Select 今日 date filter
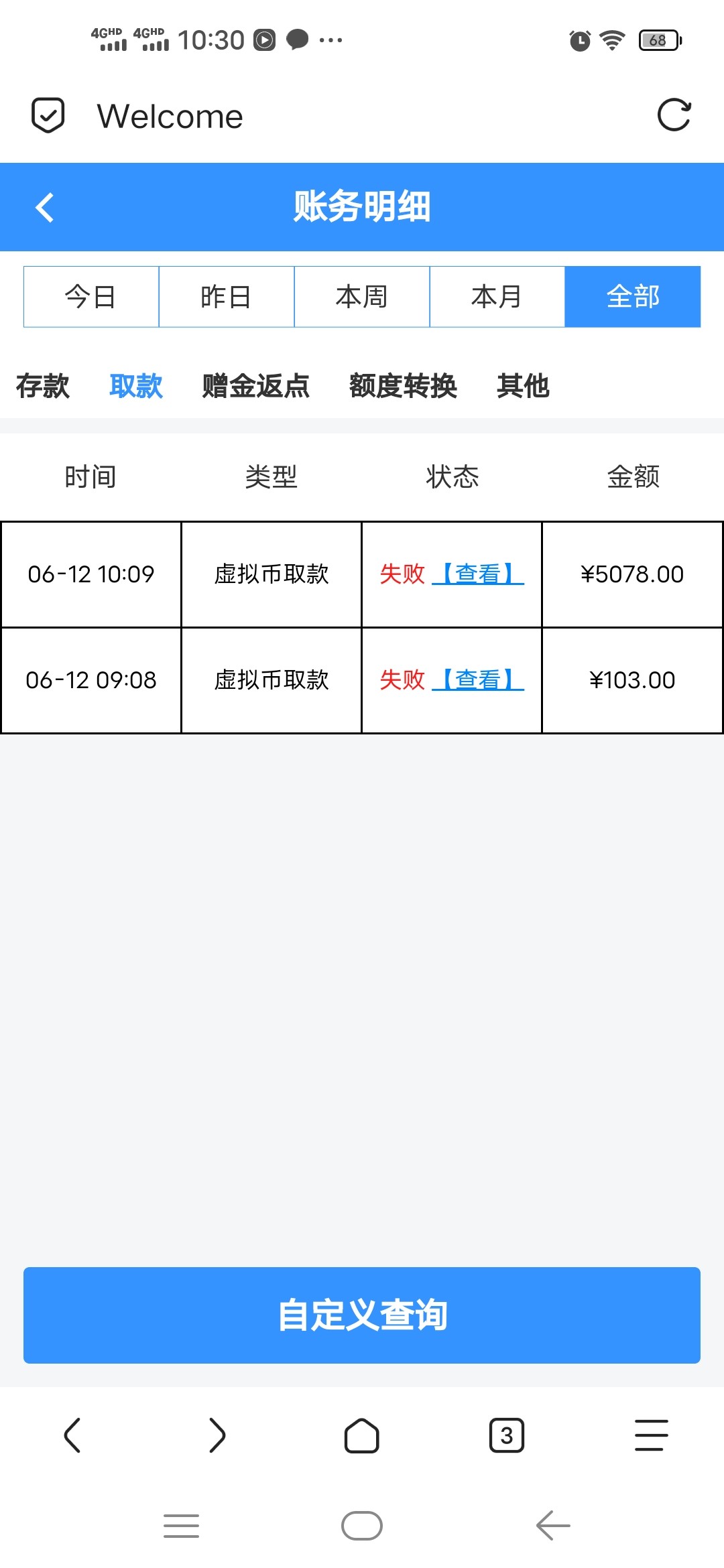Image resolution: width=724 pixels, height=1568 pixels. tap(91, 297)
